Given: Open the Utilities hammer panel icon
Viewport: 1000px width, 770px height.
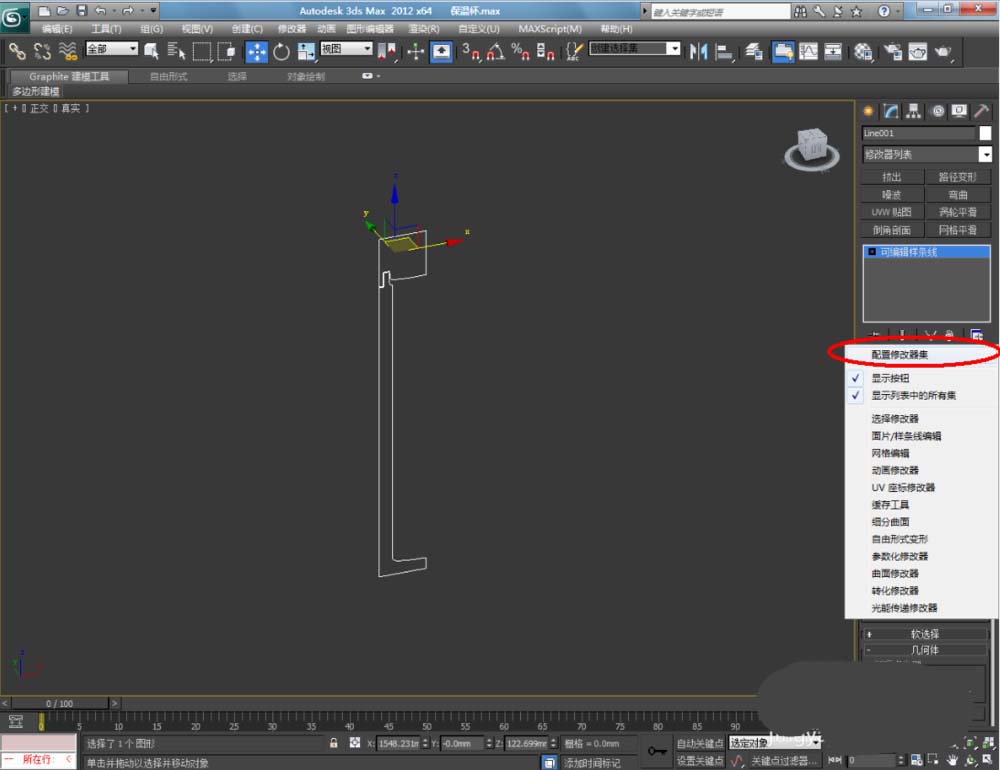Looking at the screenshot, I should click(x=982, y=111).
